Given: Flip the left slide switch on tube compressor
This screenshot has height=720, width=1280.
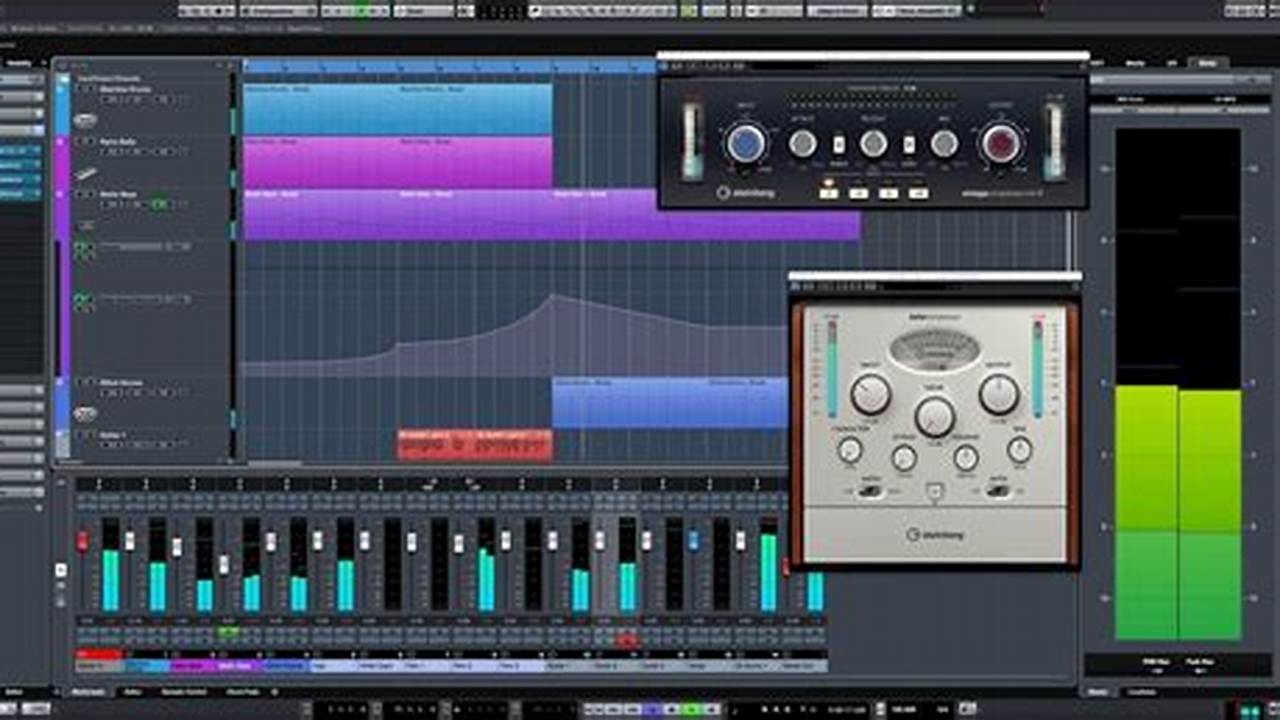Looking at the screenshot, I should point(871,491).
